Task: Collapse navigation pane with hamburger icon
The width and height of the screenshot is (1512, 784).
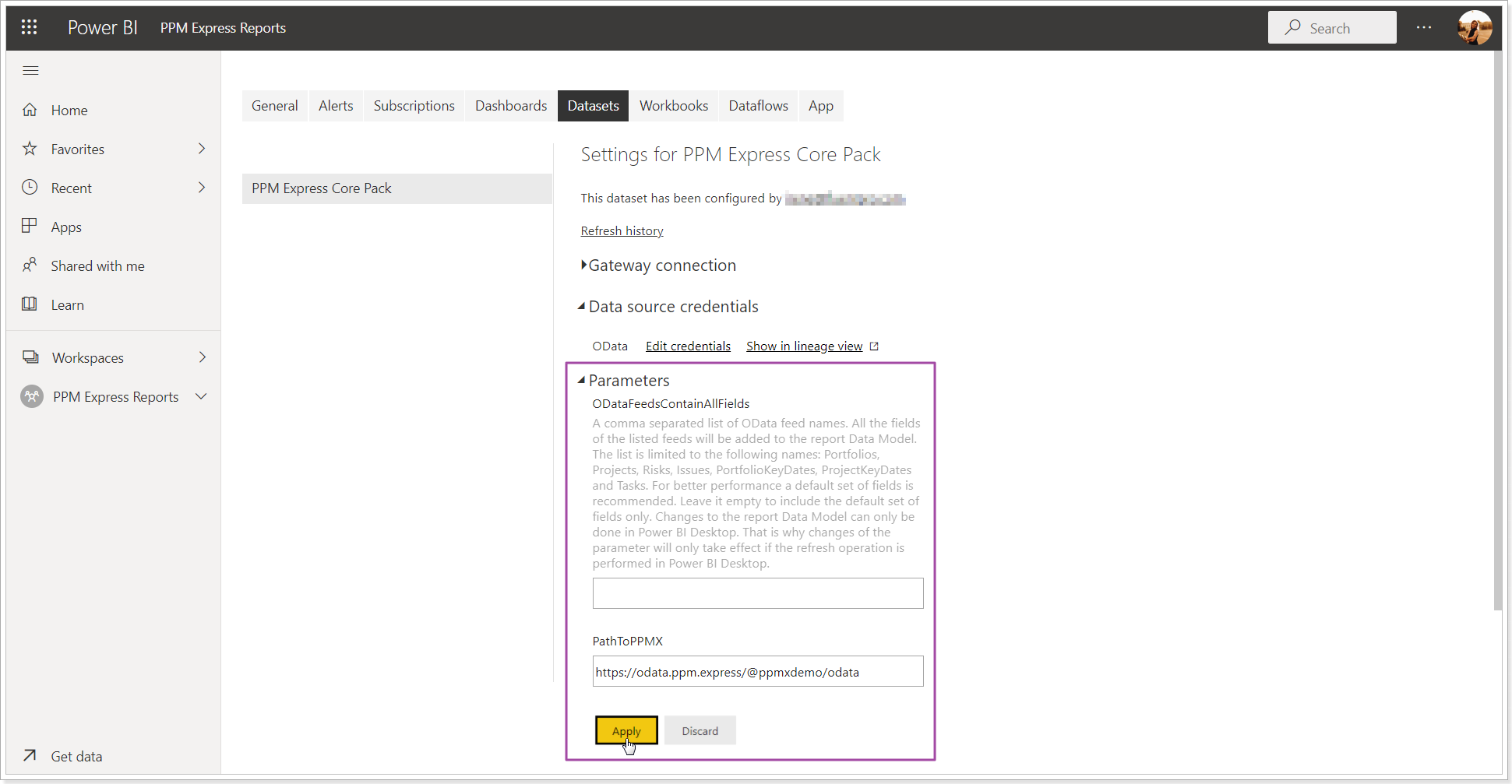Action: pyautogui.click(x=30, y=71)
